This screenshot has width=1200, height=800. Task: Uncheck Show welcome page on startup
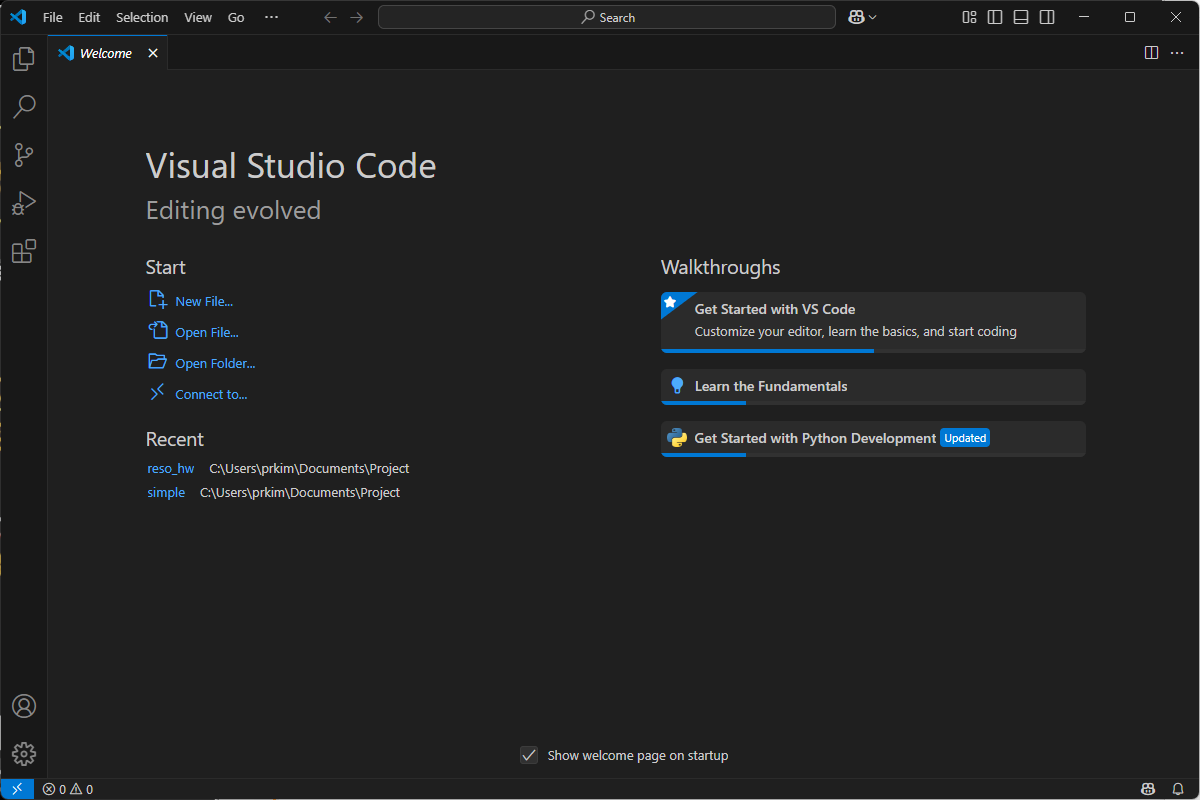[530, 755]
